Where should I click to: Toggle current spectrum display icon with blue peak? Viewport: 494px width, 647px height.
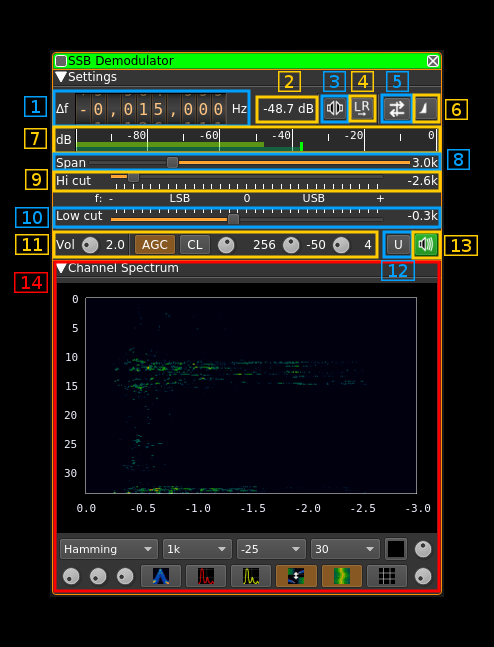pos(161,576)
